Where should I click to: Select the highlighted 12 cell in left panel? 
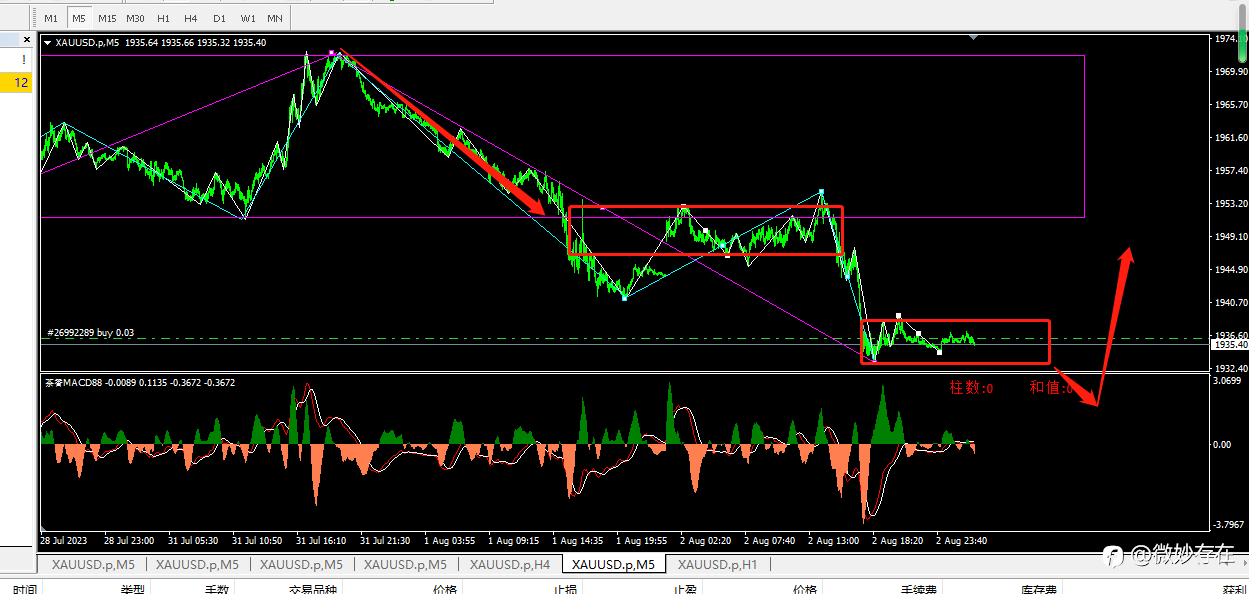(x=16, y=83)
